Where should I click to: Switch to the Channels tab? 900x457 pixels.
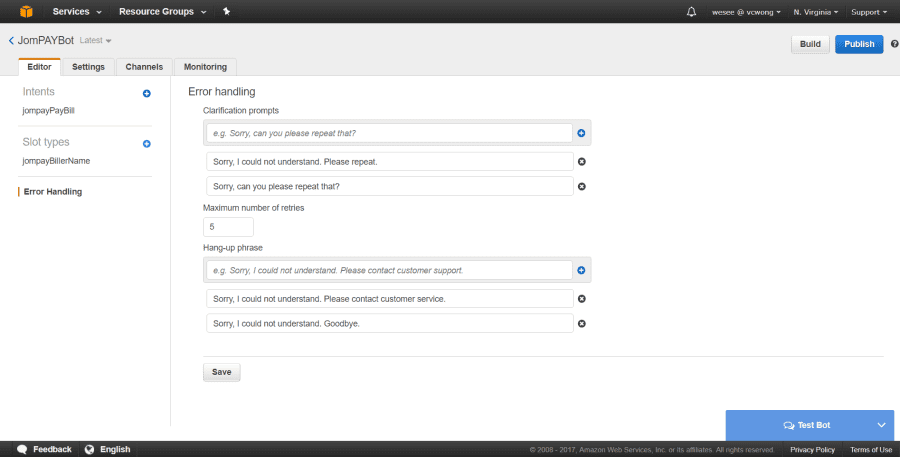[144, 67]
